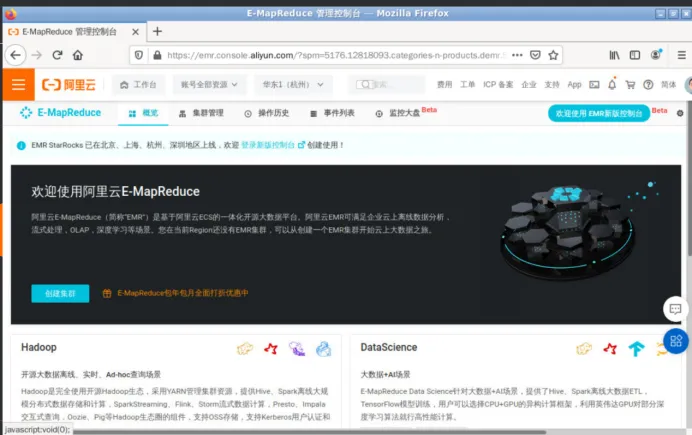Image resolution: width=692 pixels, height=435 pixels.
Task: Open 操作历史 tab
Action: coord(267,113)
